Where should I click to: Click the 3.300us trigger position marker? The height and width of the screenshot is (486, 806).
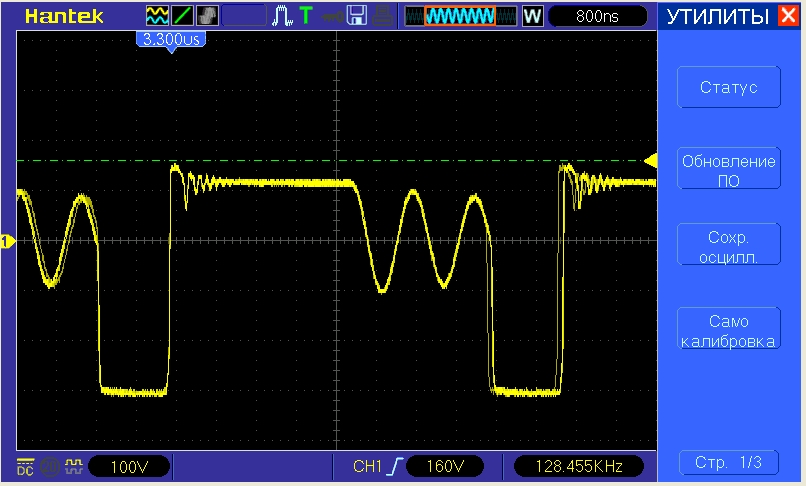coord(171,40)
